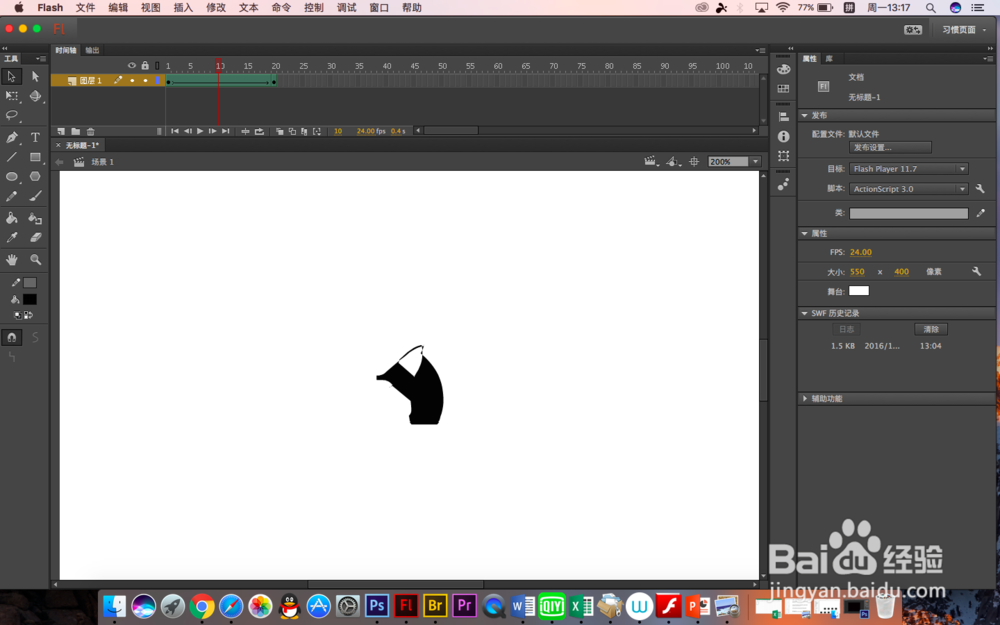Image resolution: width=1000 pixels, height=625 pixels.
Task: Open the Align panel icon
Action: click(784, 117)
